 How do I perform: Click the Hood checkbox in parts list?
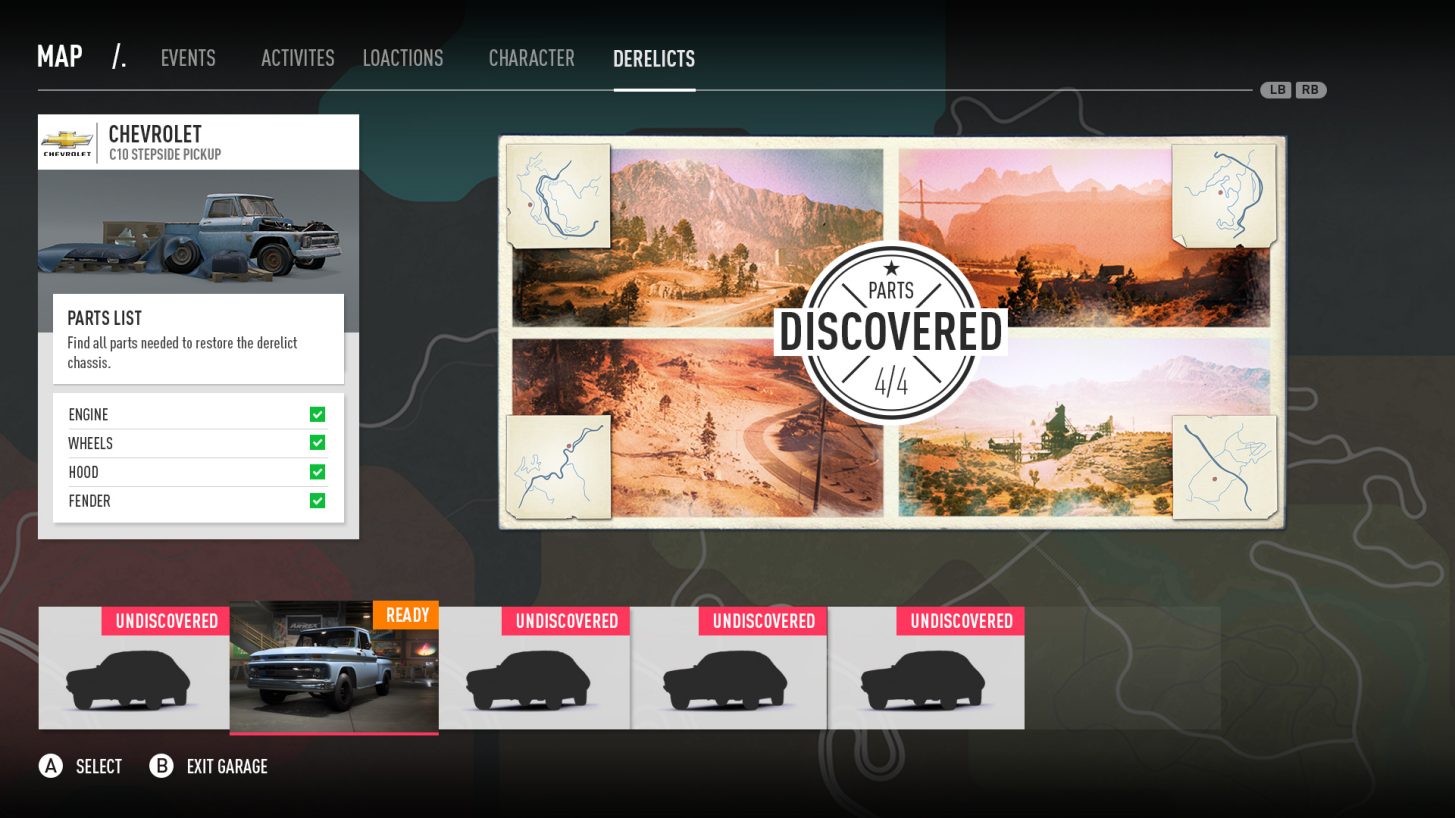(317, 472)
